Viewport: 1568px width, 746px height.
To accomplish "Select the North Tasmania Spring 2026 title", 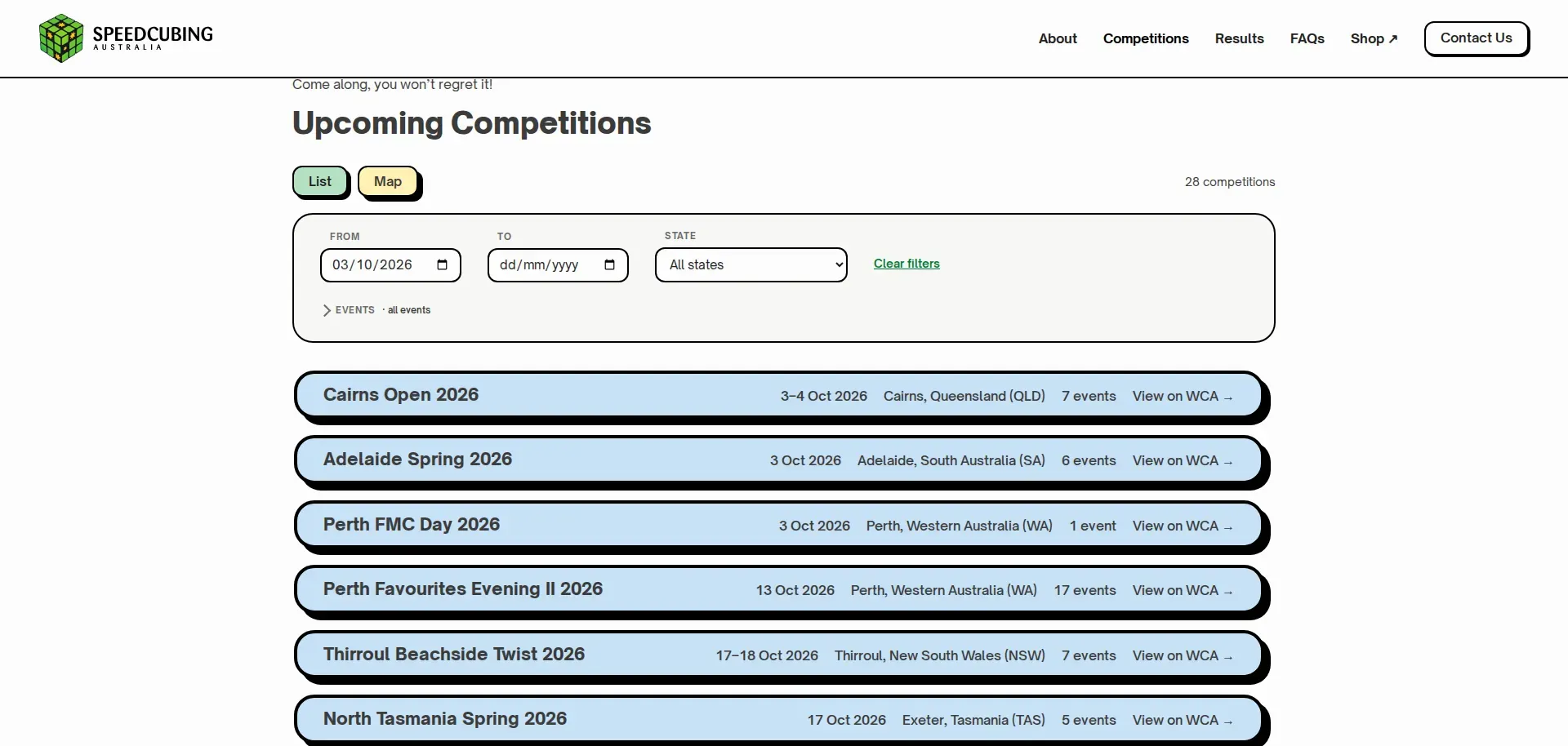I will coord(445,719).
